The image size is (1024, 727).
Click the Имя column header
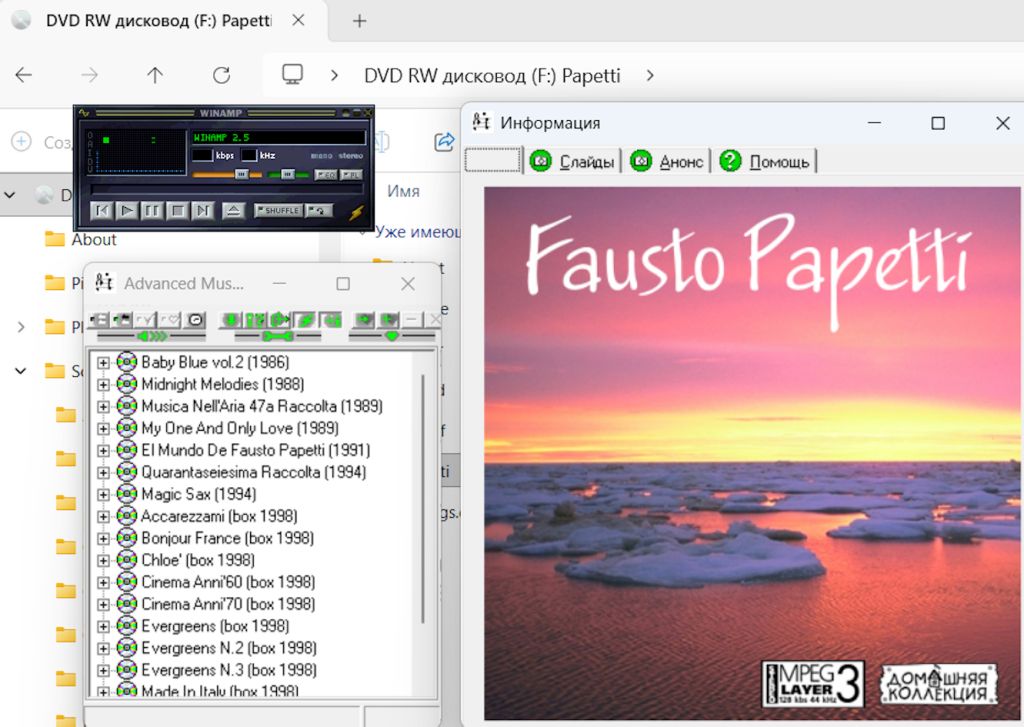tap(403, 191)
